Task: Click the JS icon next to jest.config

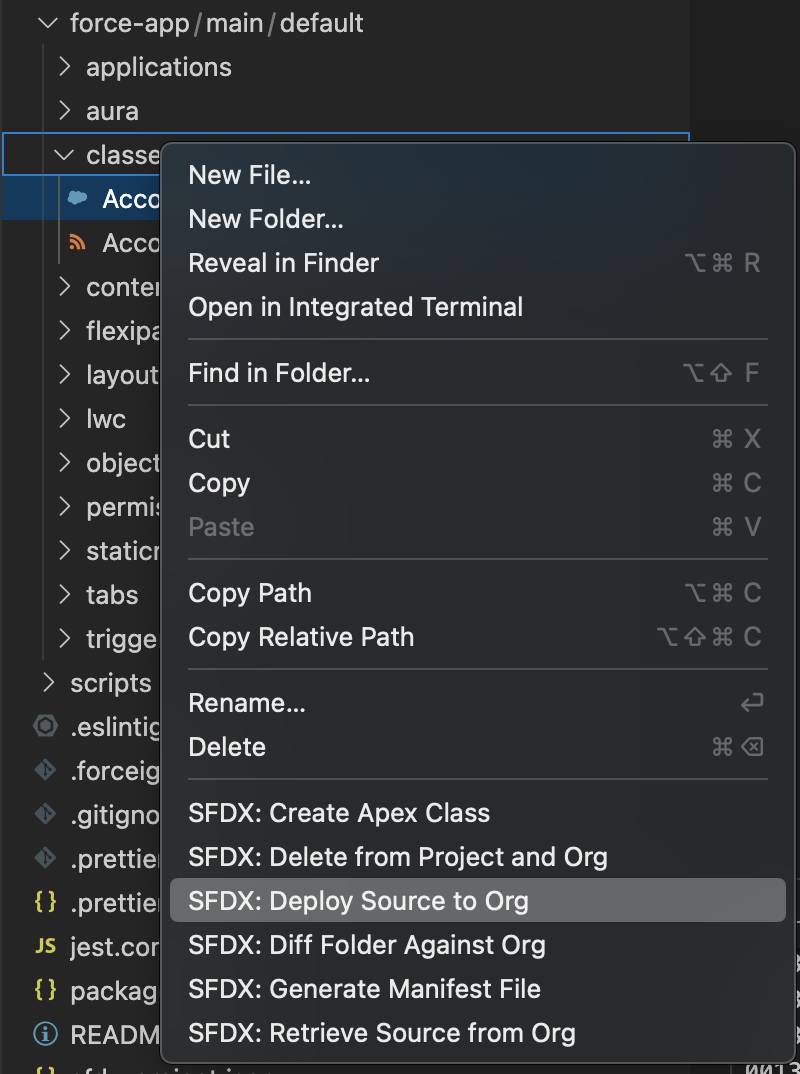Action: coord(44,947)
